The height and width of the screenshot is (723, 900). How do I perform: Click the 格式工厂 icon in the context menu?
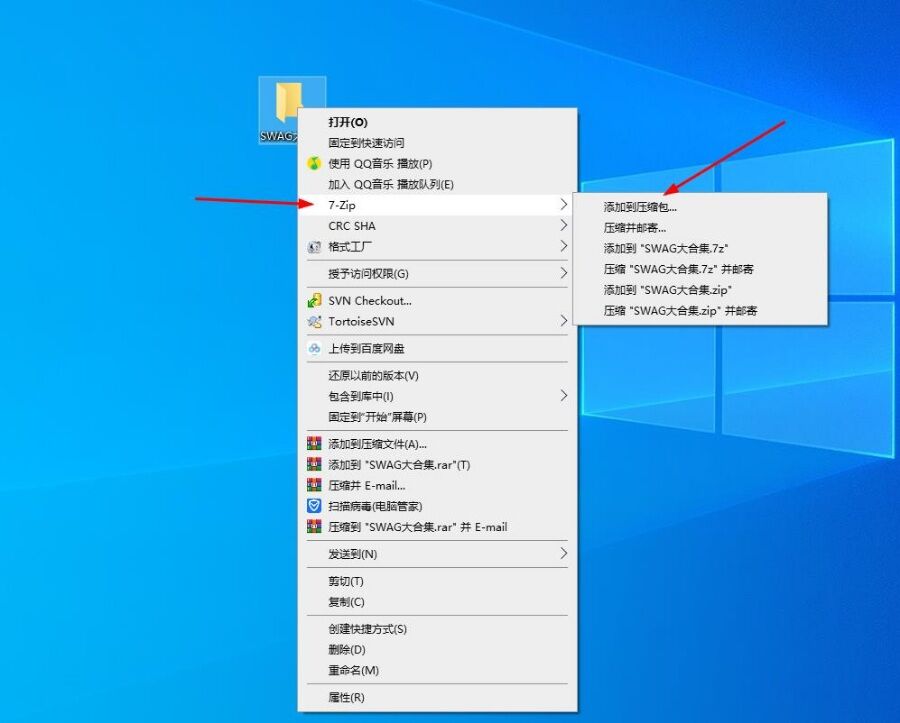(314, 247)
